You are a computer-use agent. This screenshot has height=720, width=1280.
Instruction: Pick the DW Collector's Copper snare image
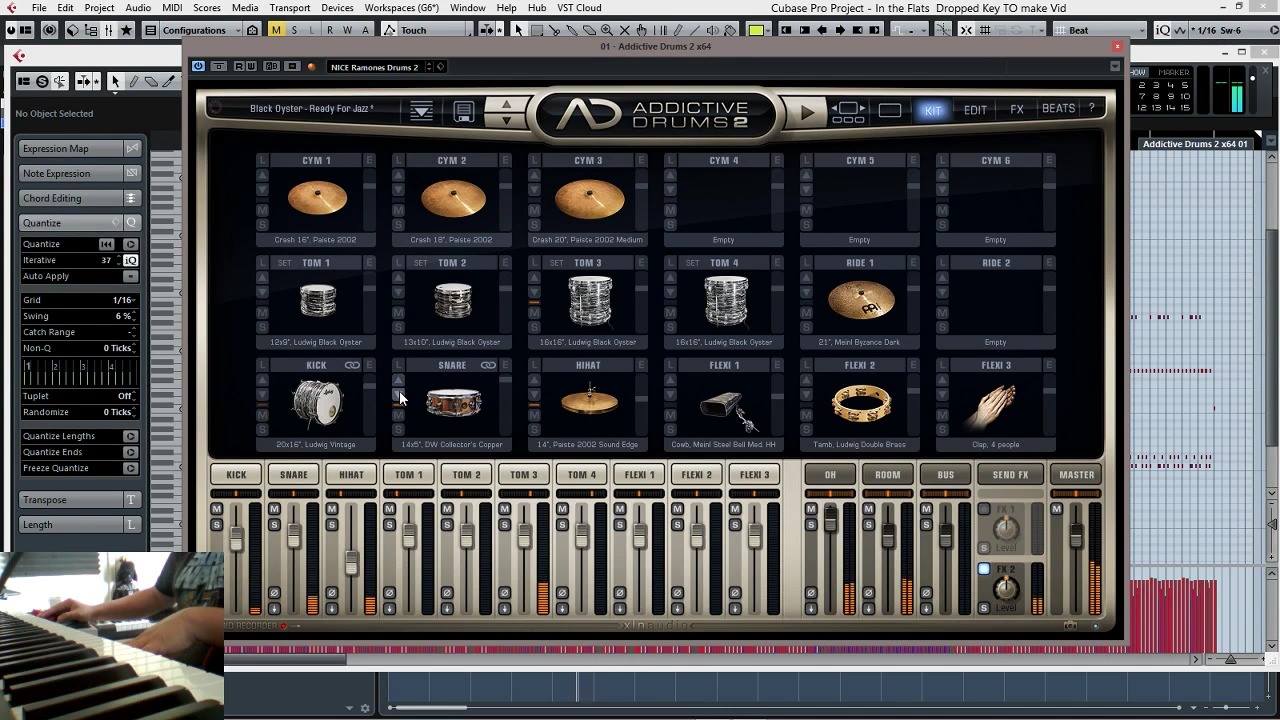453,402
